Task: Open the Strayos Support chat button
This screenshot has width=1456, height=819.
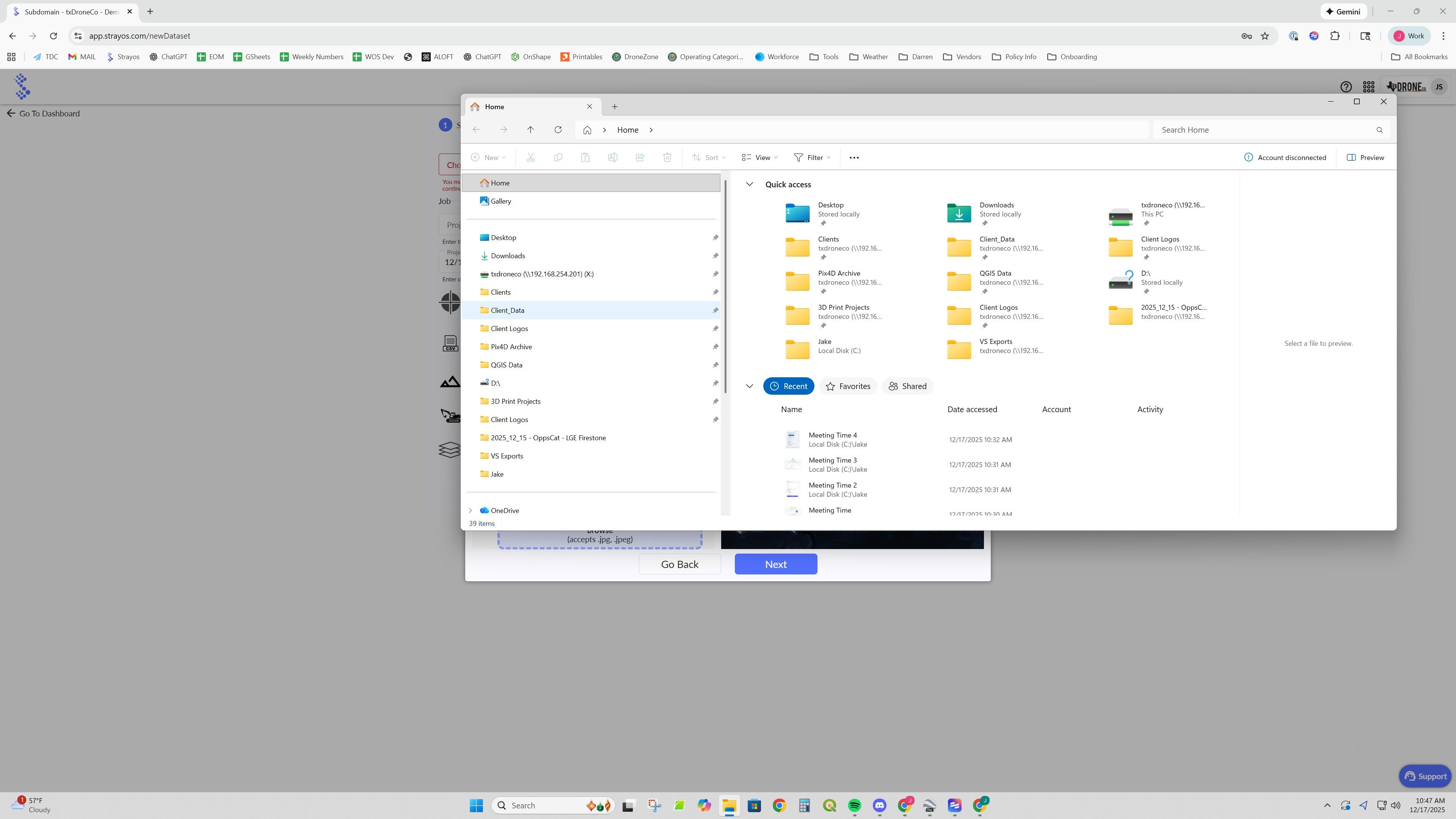Action: click(x=1425, y=776)
